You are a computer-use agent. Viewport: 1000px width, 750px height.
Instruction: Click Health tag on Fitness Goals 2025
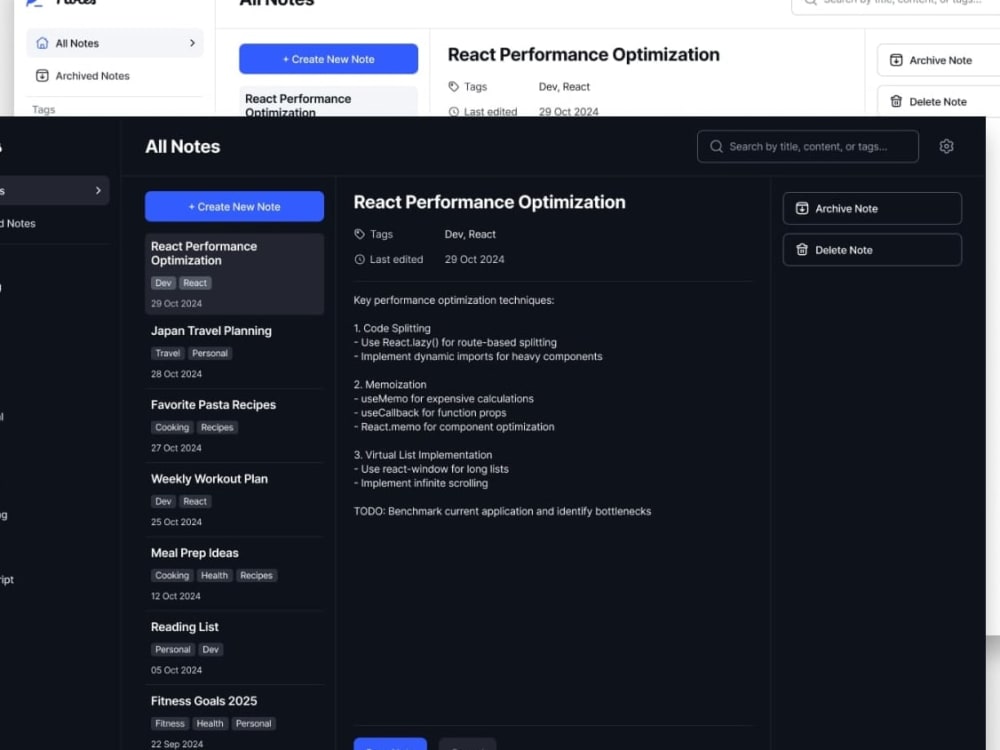pos(210,723)
